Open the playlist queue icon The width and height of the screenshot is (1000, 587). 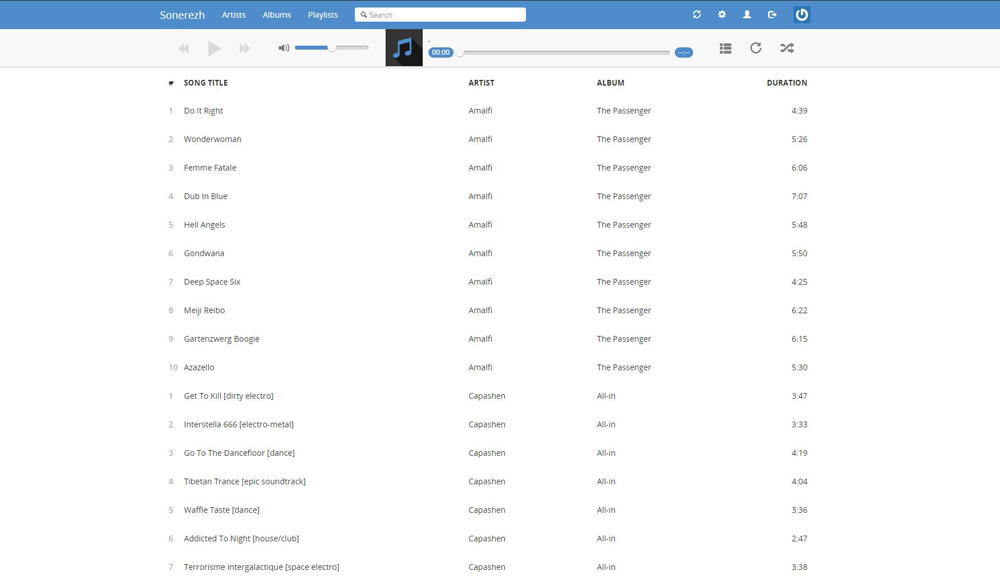coord(725,48)
